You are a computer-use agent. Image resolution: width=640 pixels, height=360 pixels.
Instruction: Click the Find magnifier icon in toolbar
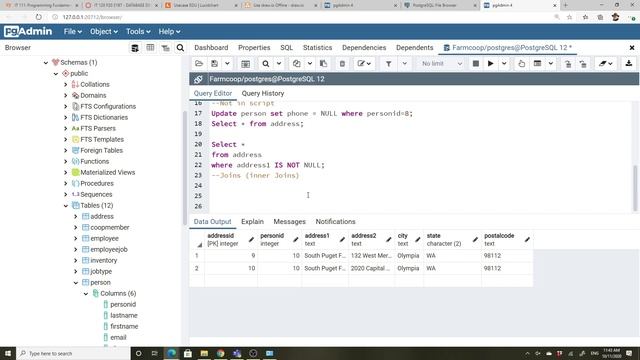point(266,64)
